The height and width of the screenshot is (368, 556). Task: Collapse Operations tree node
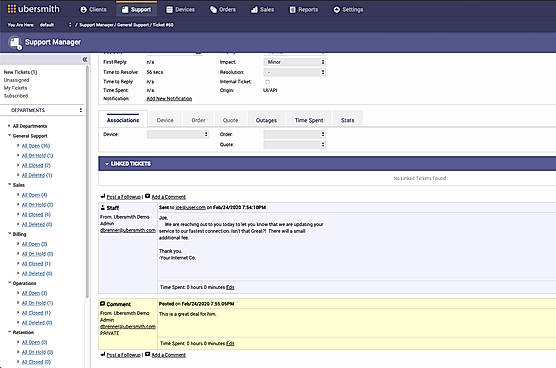(x=10, y=283)
